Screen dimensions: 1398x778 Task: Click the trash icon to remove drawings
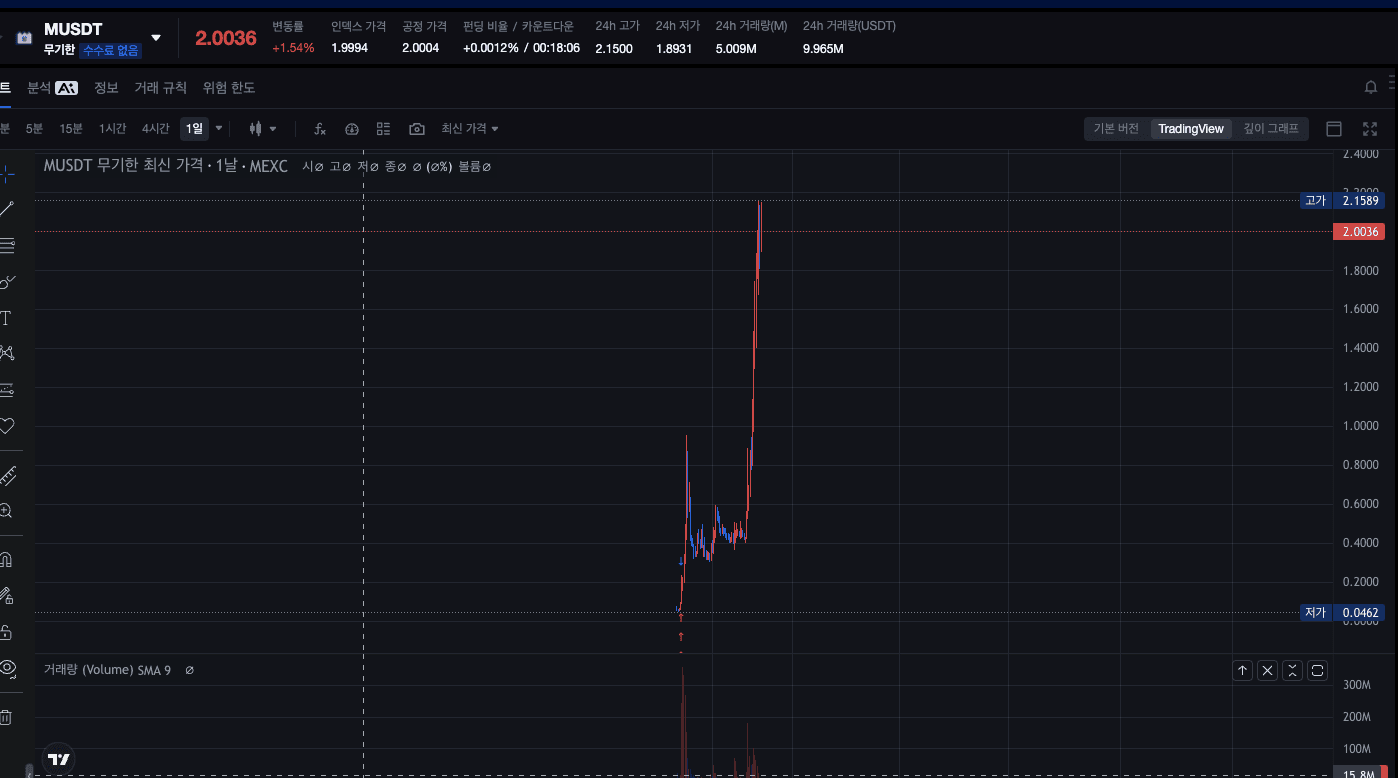click(x=6, y=717)
